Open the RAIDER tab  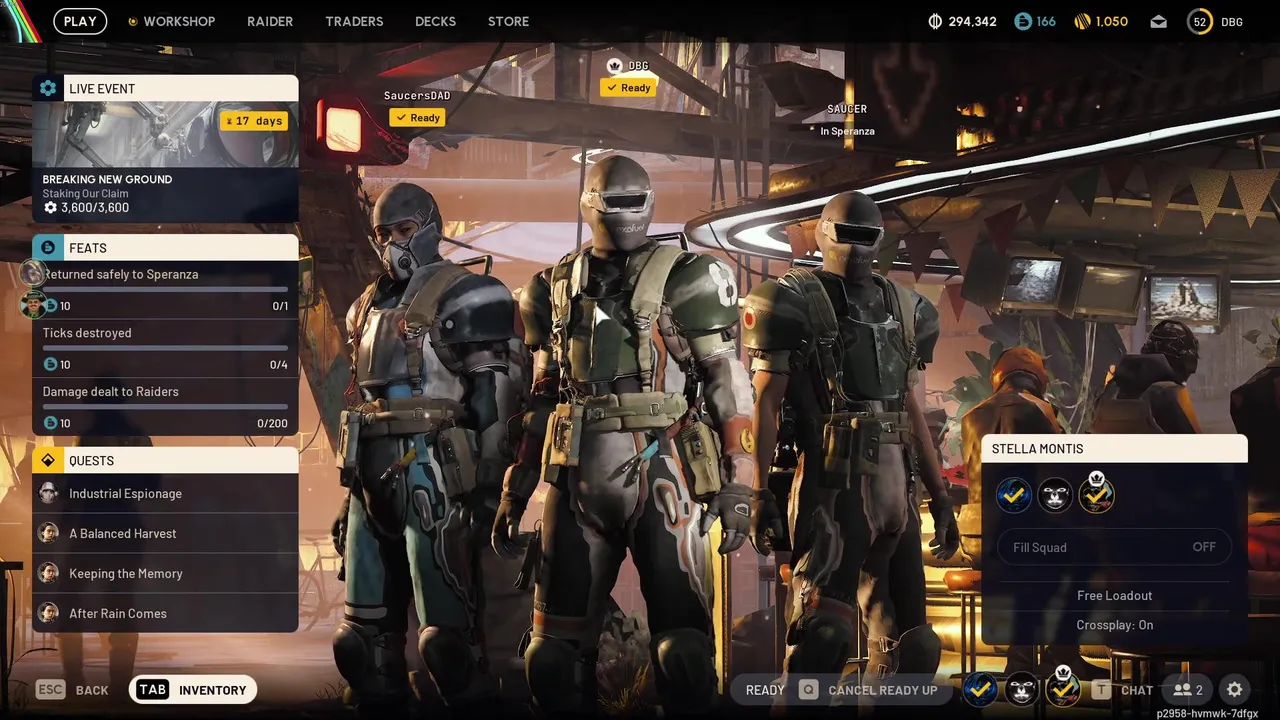pos(270,21)
